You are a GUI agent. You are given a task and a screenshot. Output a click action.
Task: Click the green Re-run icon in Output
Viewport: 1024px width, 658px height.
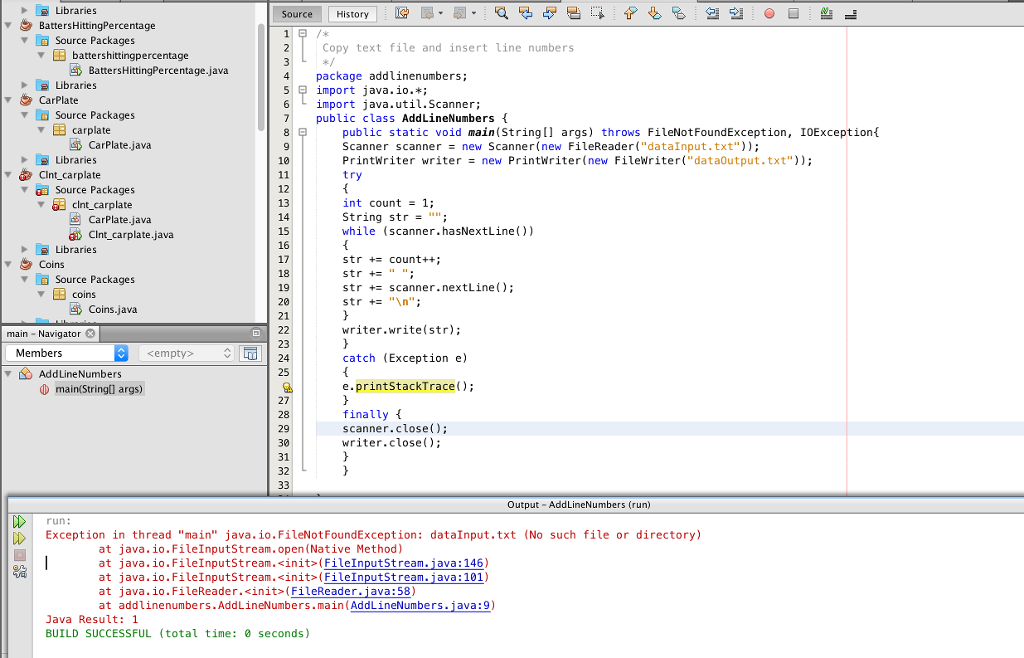(x=19, y=522)
